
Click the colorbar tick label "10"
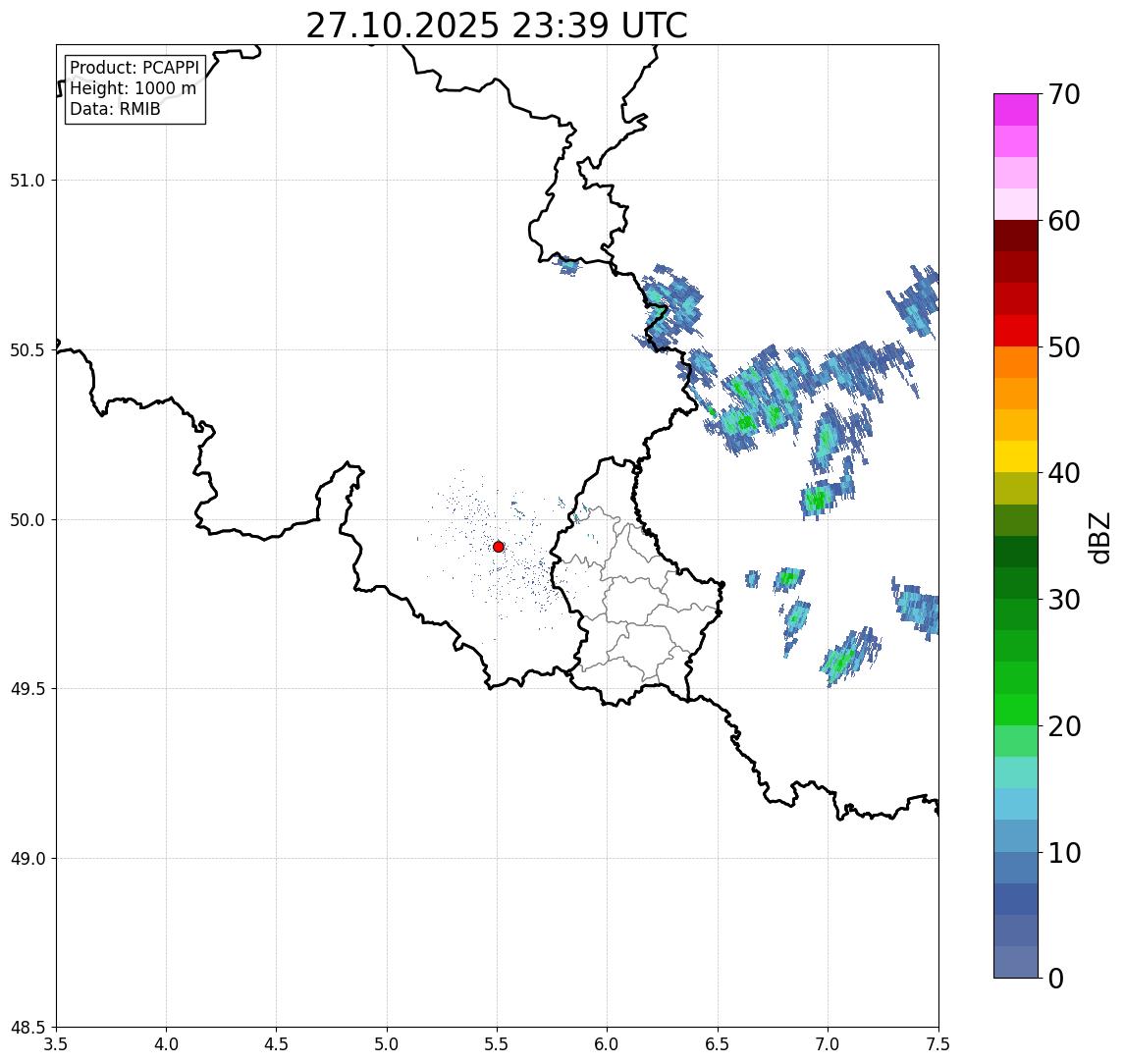pyautogui.click(x=1063, y=852)
